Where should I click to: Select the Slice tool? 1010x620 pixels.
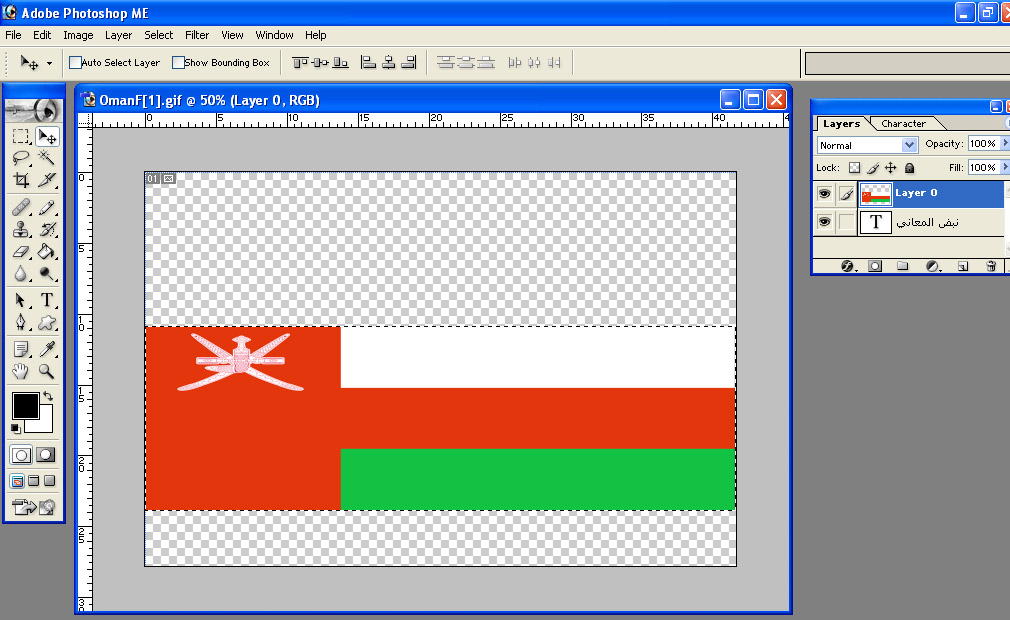(x=46, y=180)
